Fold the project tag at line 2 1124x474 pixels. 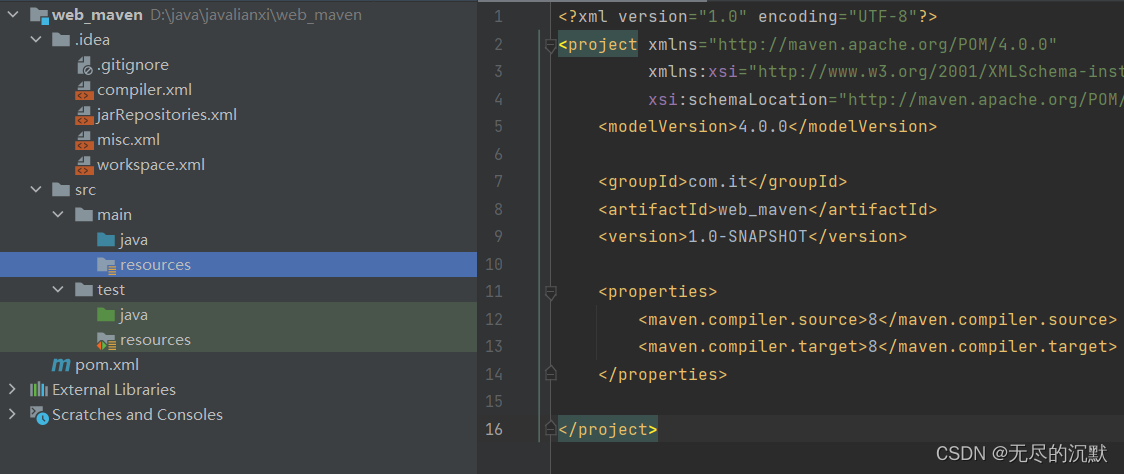(x=550, y=46)
